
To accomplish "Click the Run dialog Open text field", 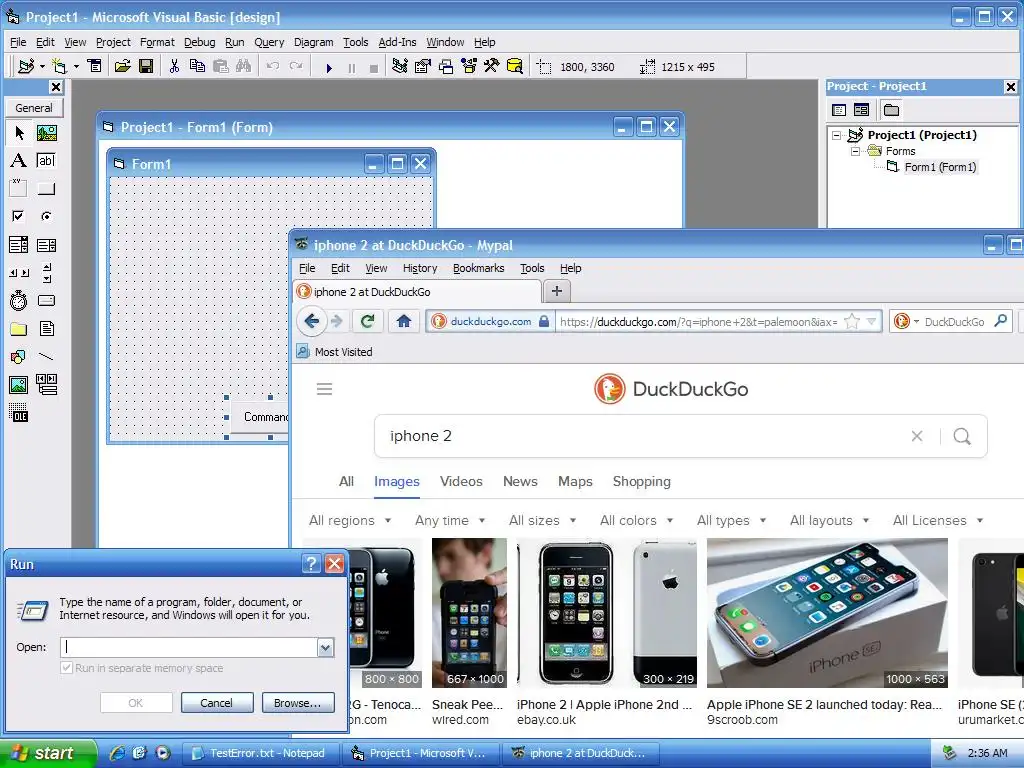I will tap(189, 647).
